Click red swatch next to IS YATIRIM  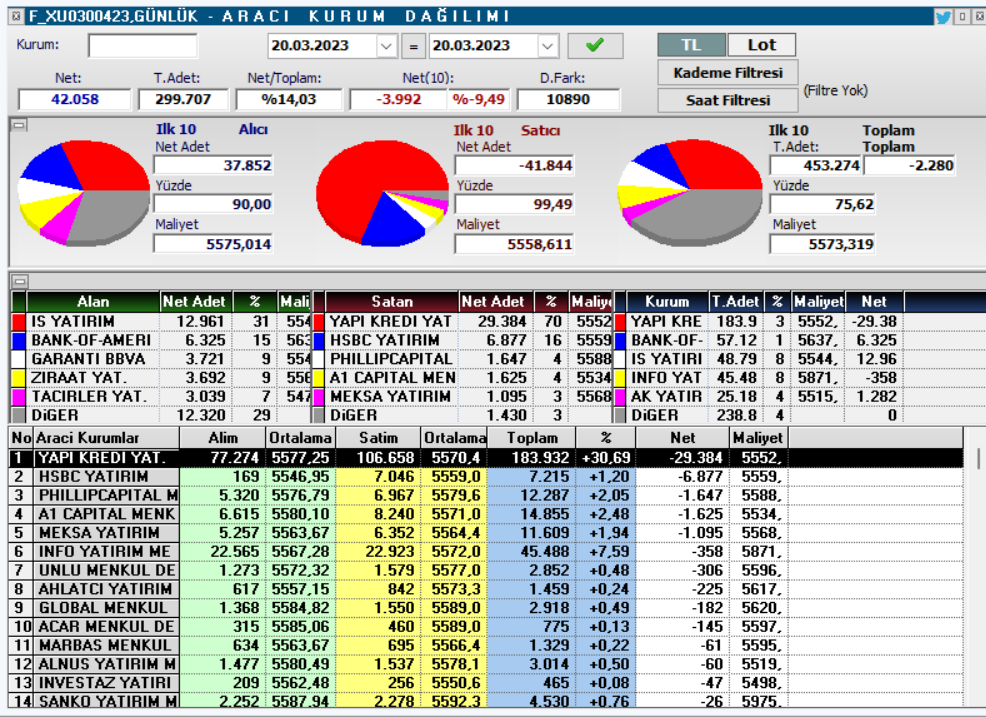coord(19,321)
